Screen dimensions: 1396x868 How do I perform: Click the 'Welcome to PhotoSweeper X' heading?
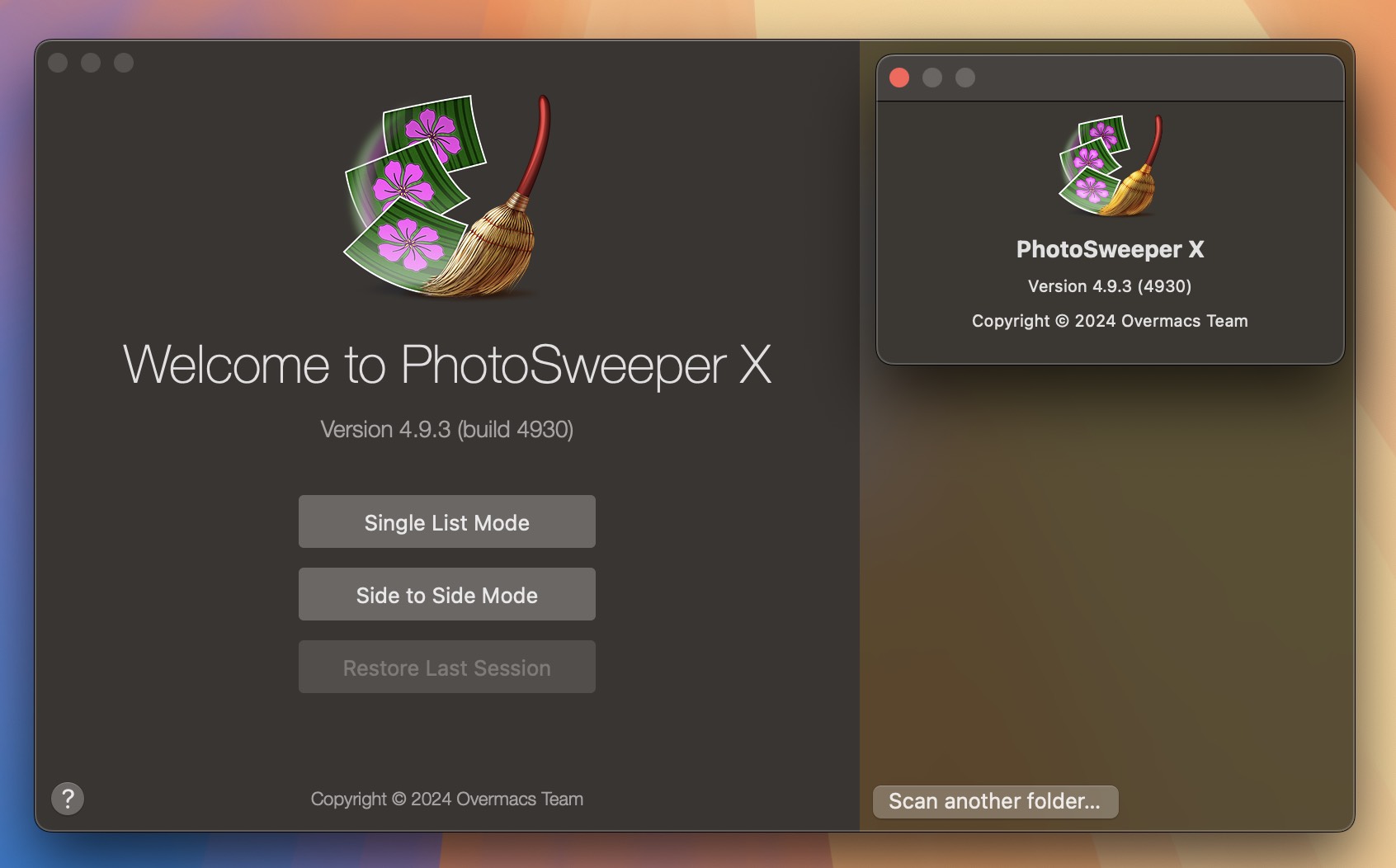tap(447, 365)
